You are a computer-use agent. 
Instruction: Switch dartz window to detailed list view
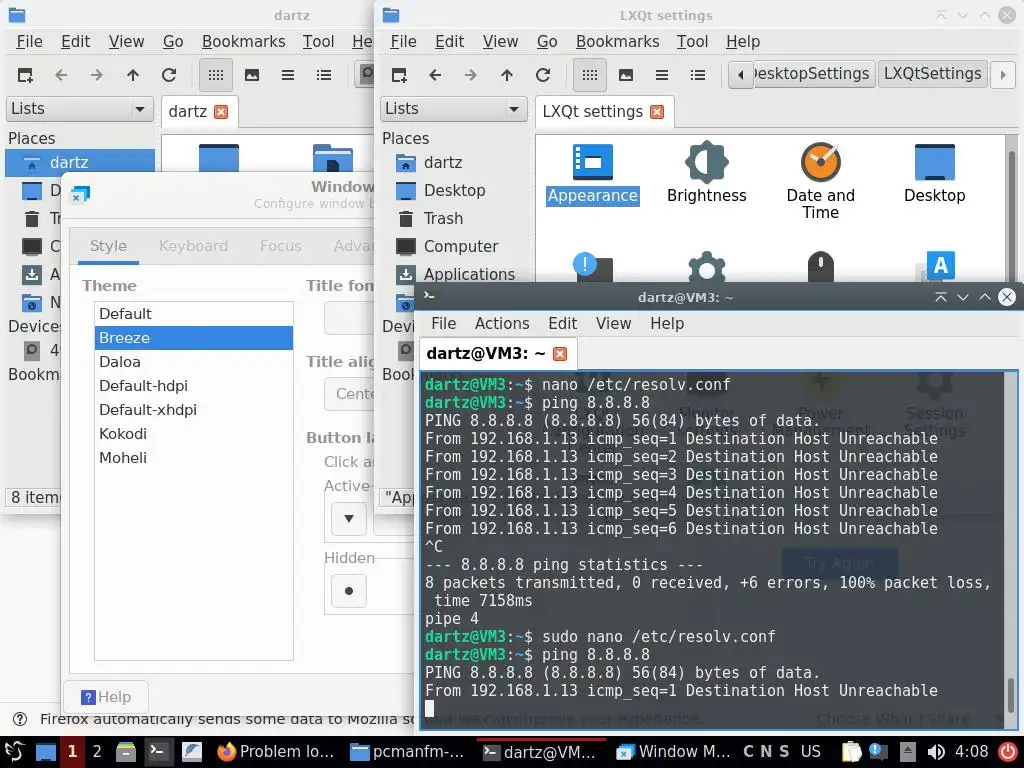tap(323, 75)
